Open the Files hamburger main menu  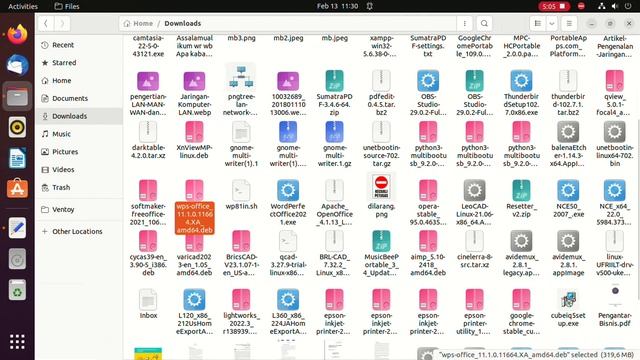pyautogui.click(x=569, y=24)
